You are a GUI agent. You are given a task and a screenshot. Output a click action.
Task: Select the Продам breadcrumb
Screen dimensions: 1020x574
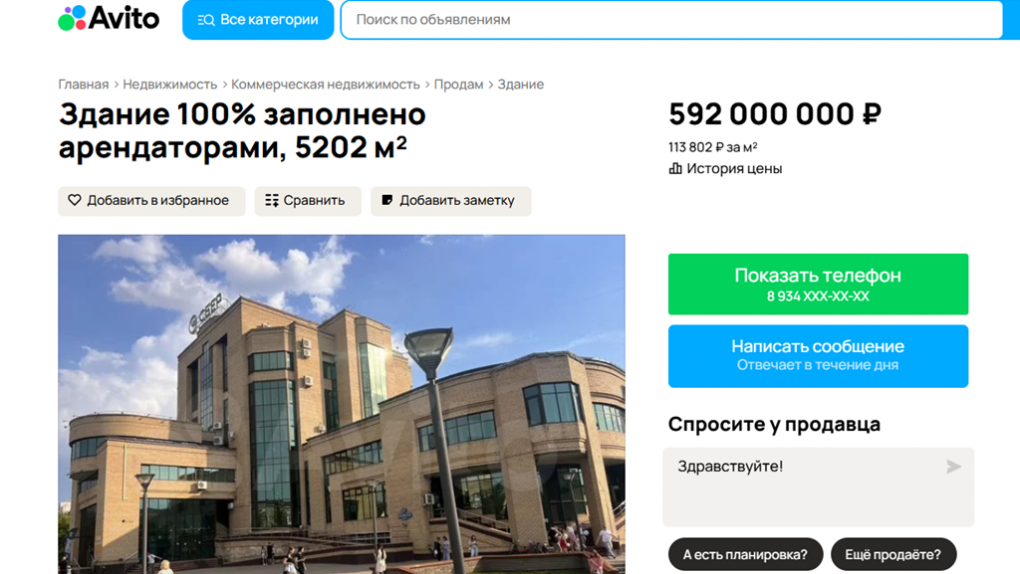[x=459, y=85]
